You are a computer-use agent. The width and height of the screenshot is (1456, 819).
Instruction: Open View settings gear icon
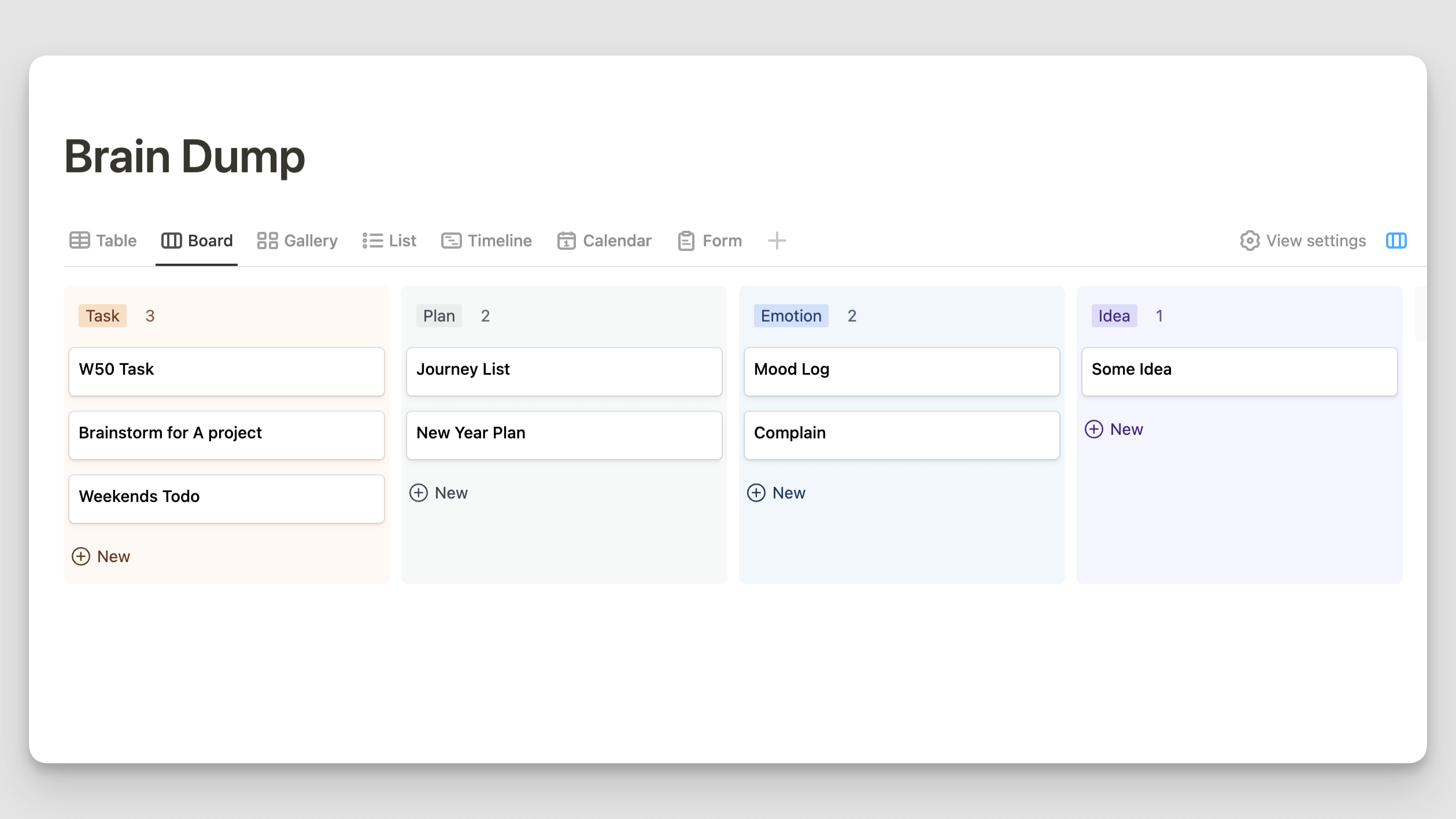[1249, 241]
